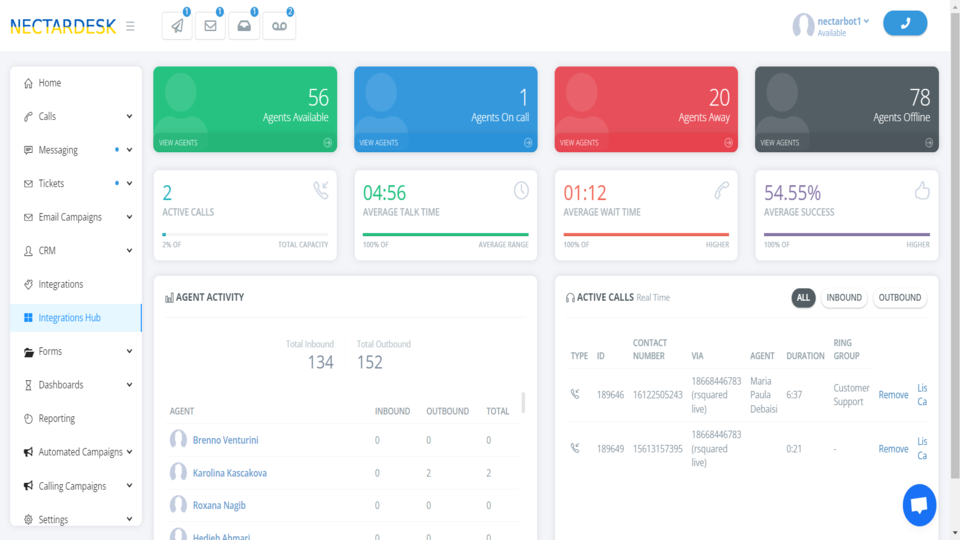960x540 pixels.
Task: Click the Reporting clock icon in sidebar
Action: click(28, 419)
